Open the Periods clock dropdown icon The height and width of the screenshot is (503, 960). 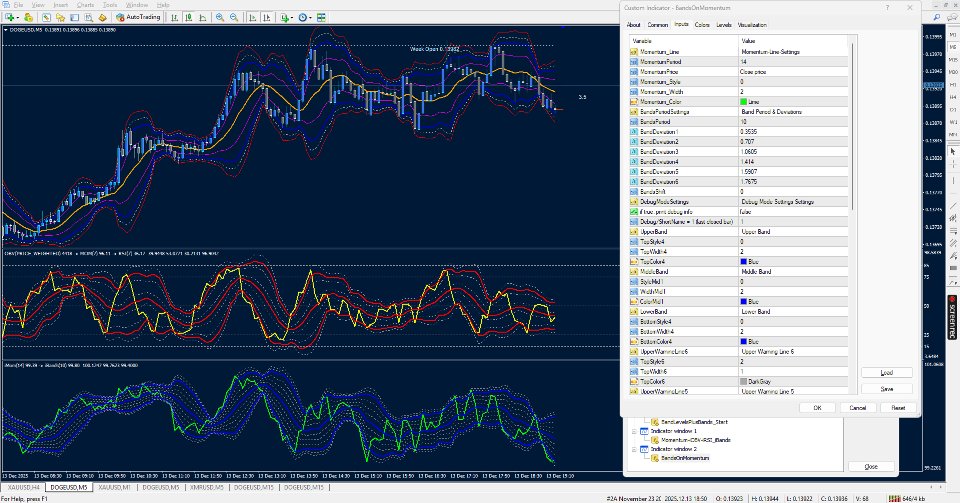click(304, 17)
